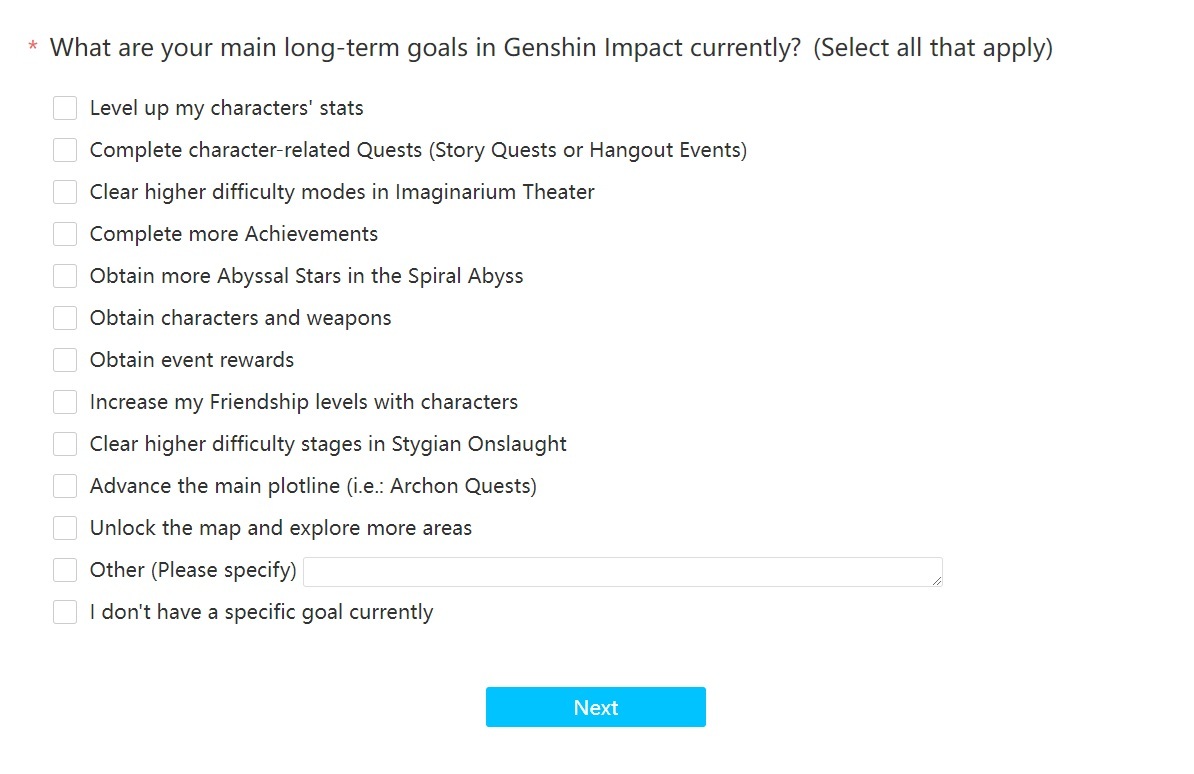Click the resize handle of the Other textbox
This screenshot has width=1194, height=774.
pyautogui.click(x=937, y=581)
